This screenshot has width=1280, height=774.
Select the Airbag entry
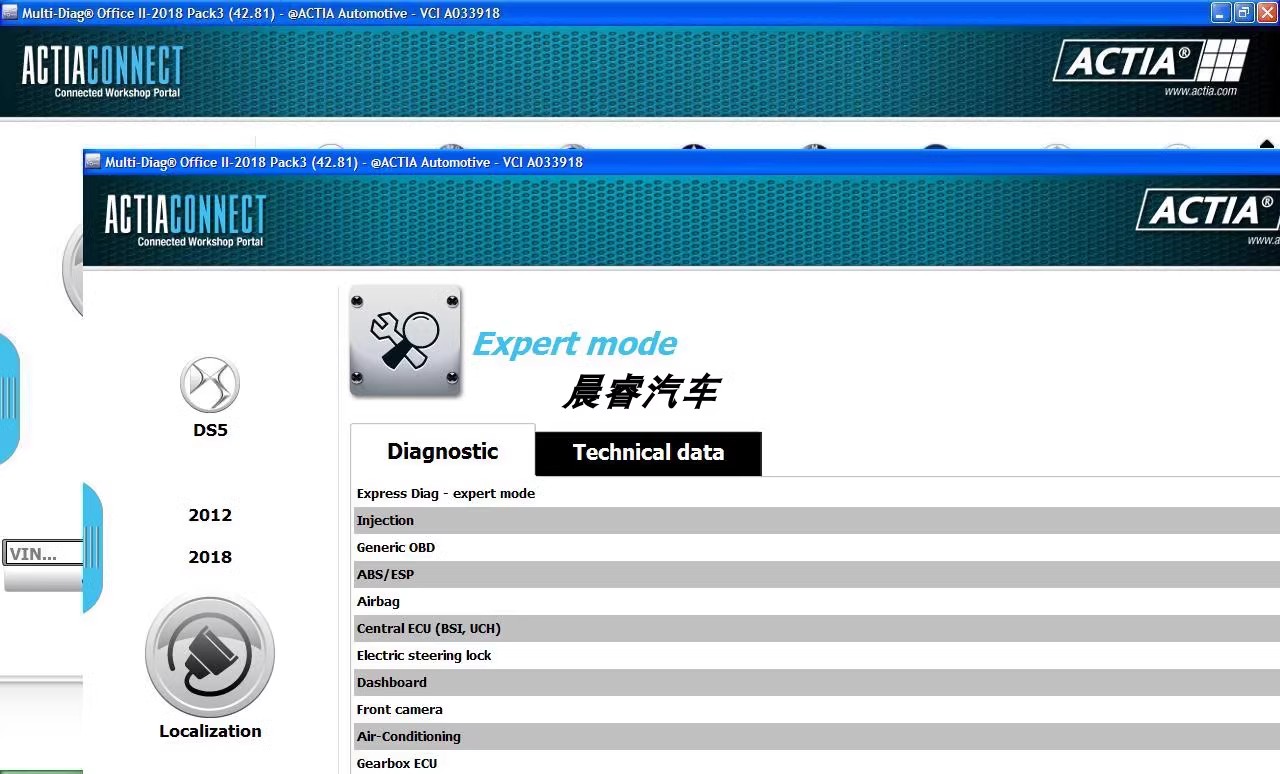click(815, 601)
